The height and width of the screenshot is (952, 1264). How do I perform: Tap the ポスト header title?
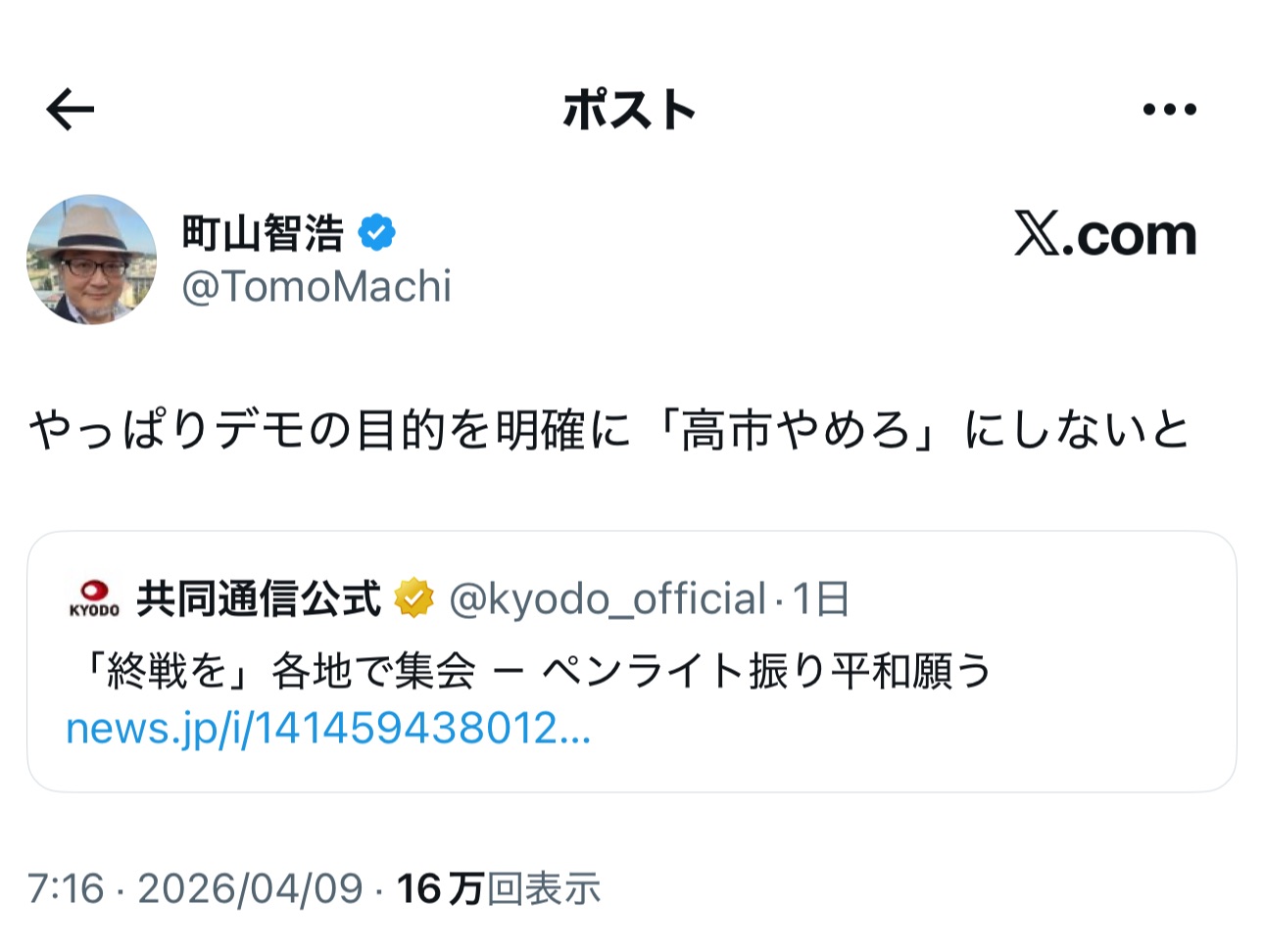tap(629, 109)
